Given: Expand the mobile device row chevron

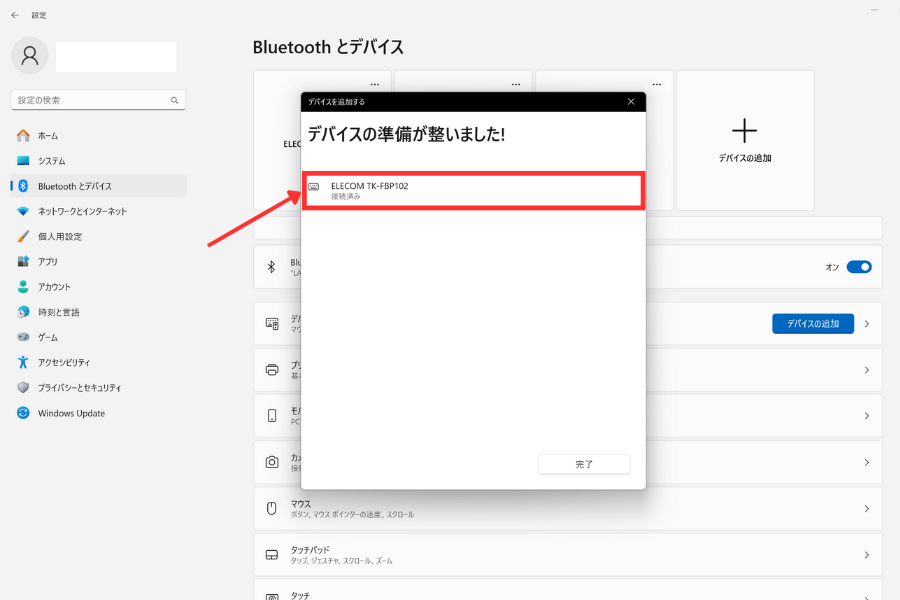Looking at the screenshot, I should 867,416.
